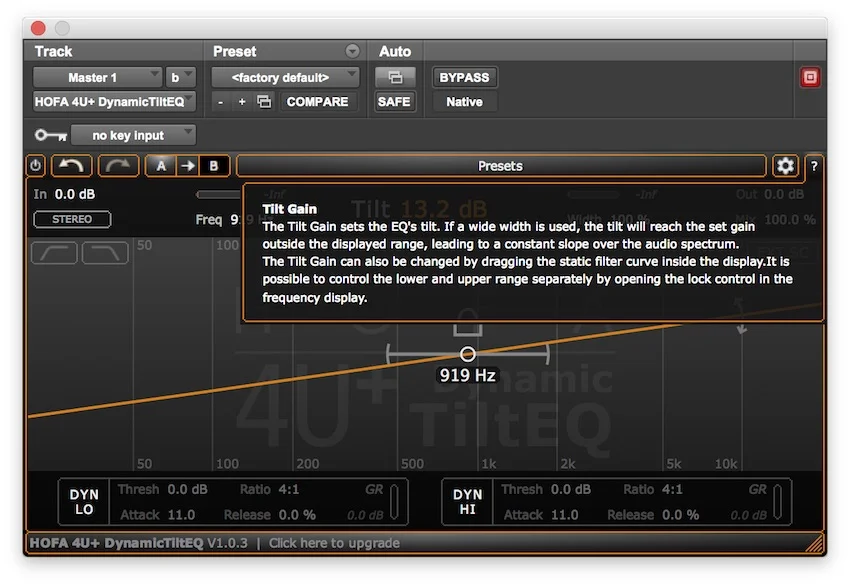Click the previous preset minus button
850x585 pixels.
(220, 102)
